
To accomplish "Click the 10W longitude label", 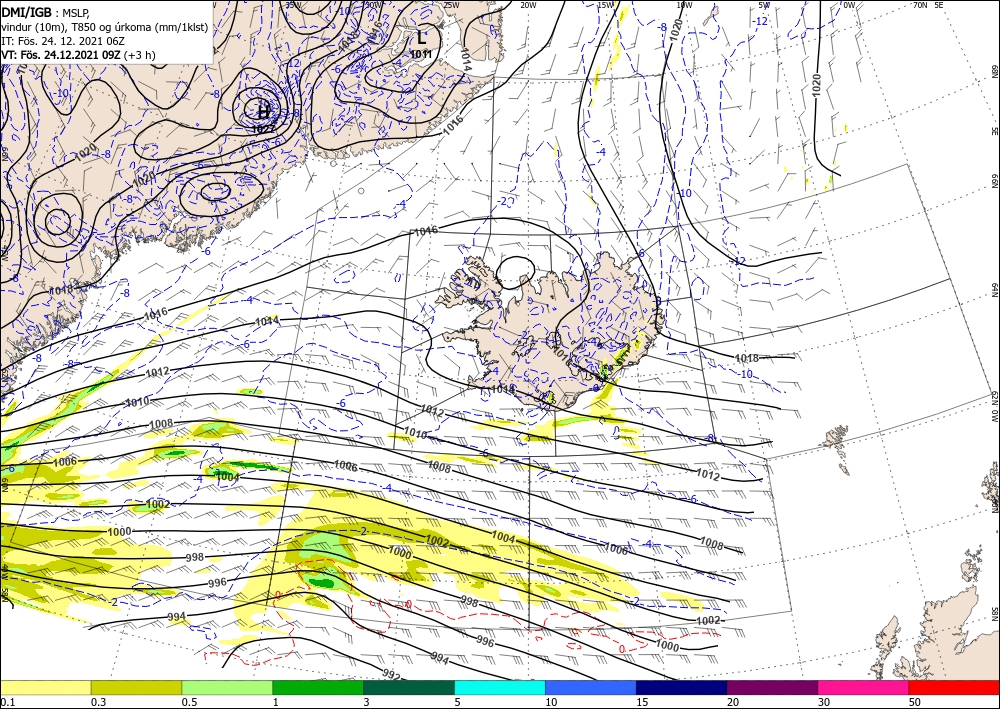I will coord(684,5).
